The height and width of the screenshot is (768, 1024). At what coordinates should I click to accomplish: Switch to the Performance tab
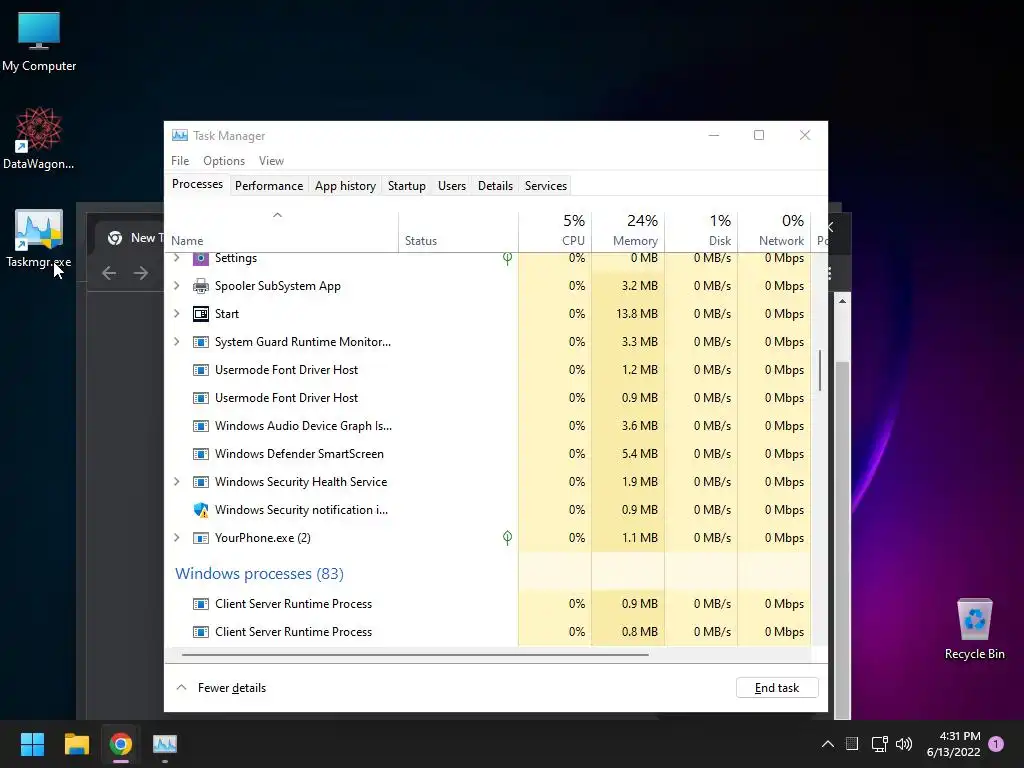(268, 186)
